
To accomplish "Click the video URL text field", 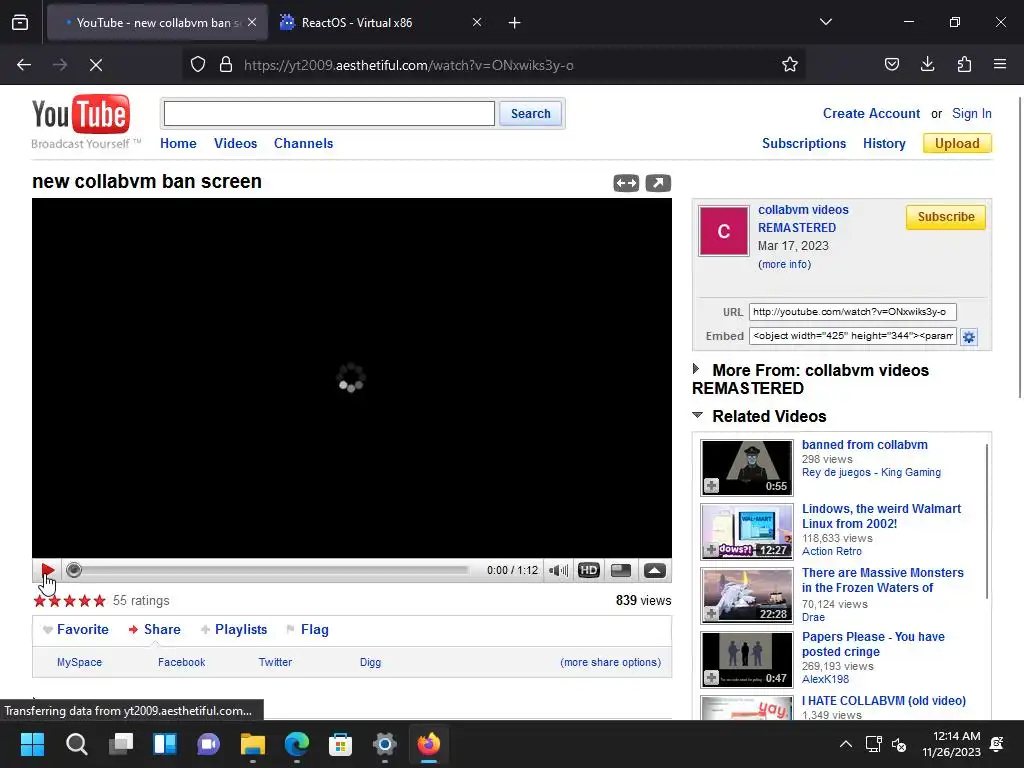I will (852, 312).
